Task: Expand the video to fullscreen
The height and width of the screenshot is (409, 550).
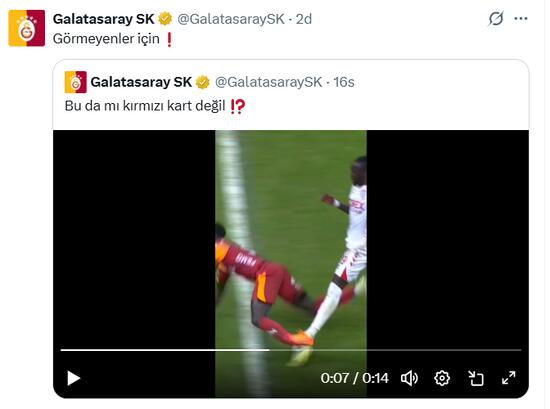Action: tap(509, 378)
